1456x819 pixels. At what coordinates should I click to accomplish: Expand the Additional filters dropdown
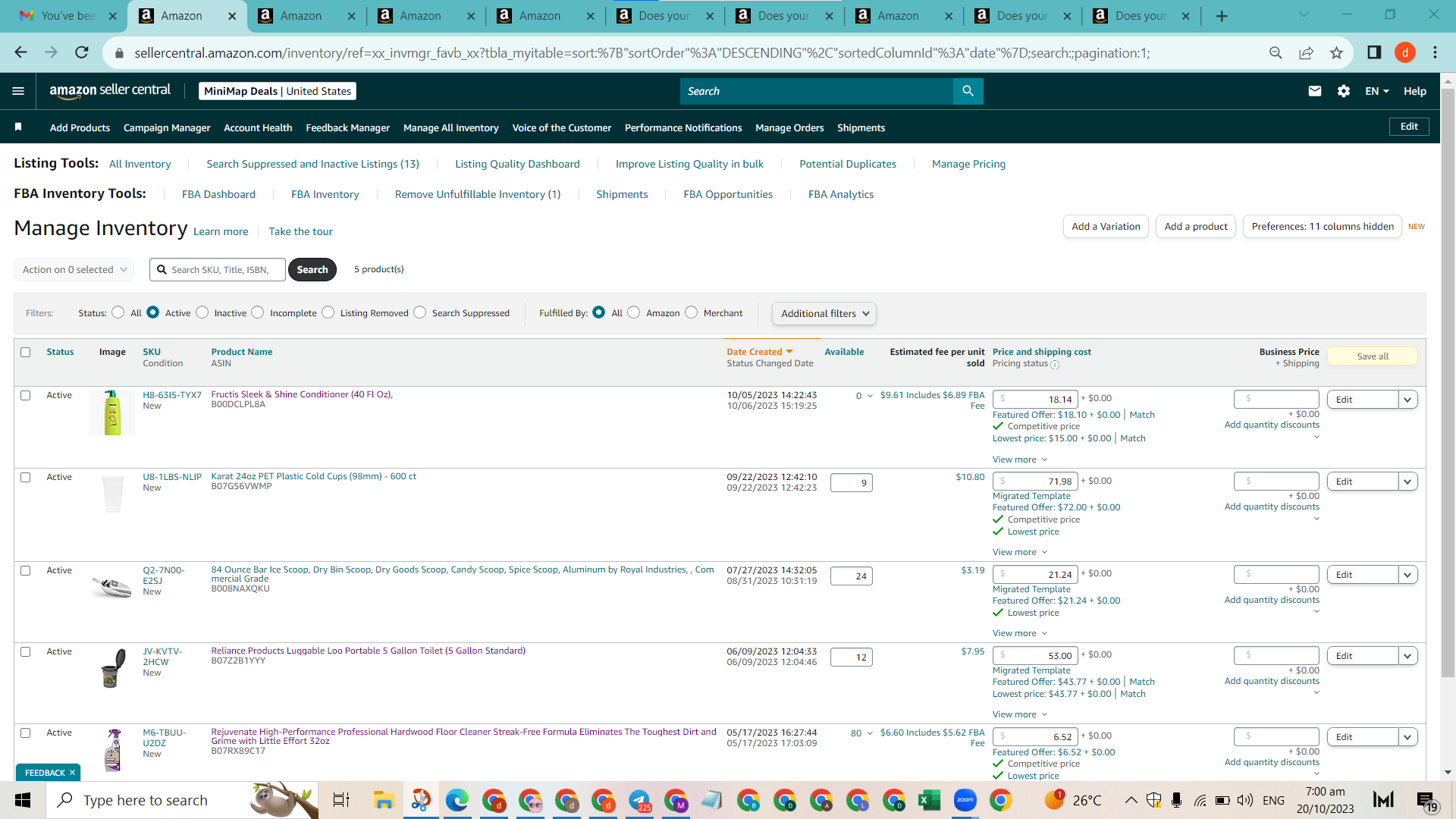(824, 313)
